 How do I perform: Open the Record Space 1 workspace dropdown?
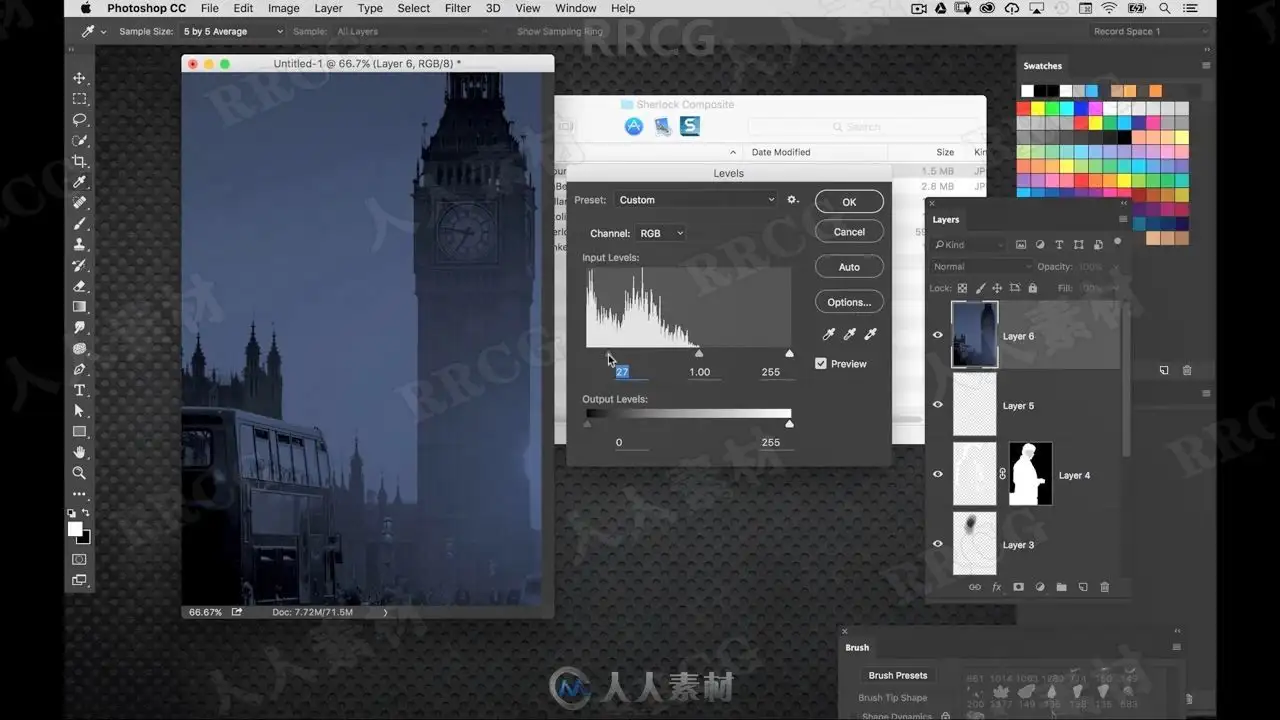(x=1149, y=32)
